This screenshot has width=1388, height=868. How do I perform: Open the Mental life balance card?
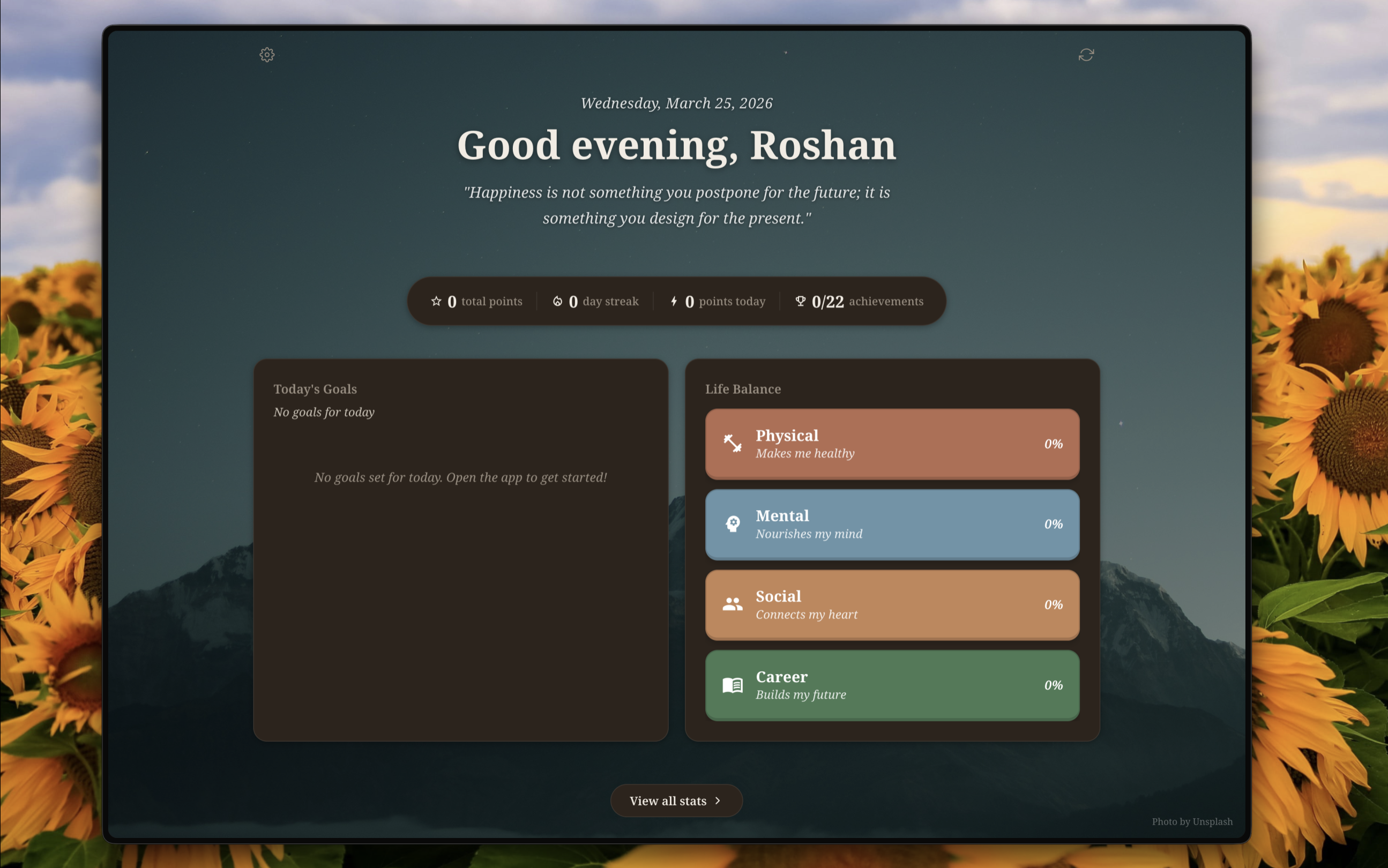pyautogui.click(x=891, y=524)
